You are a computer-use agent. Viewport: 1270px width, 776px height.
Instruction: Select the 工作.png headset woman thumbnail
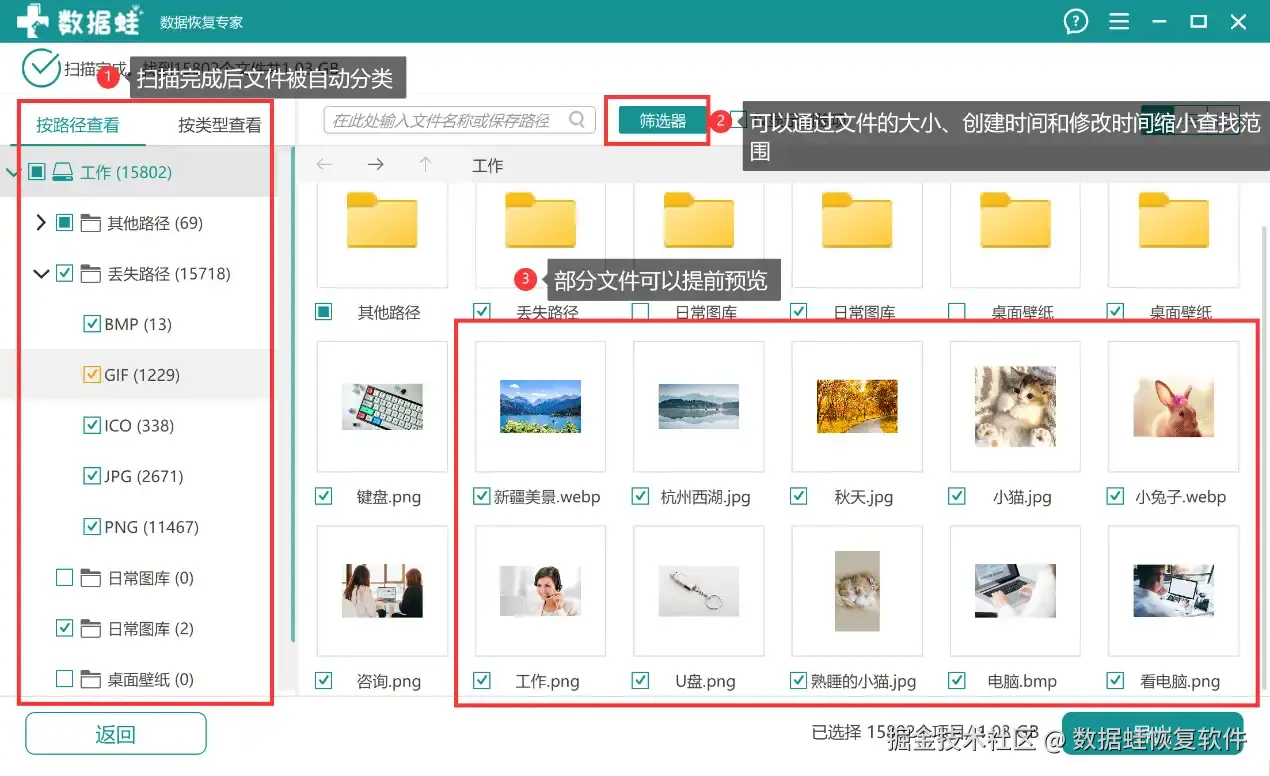[x=540, y=590]
